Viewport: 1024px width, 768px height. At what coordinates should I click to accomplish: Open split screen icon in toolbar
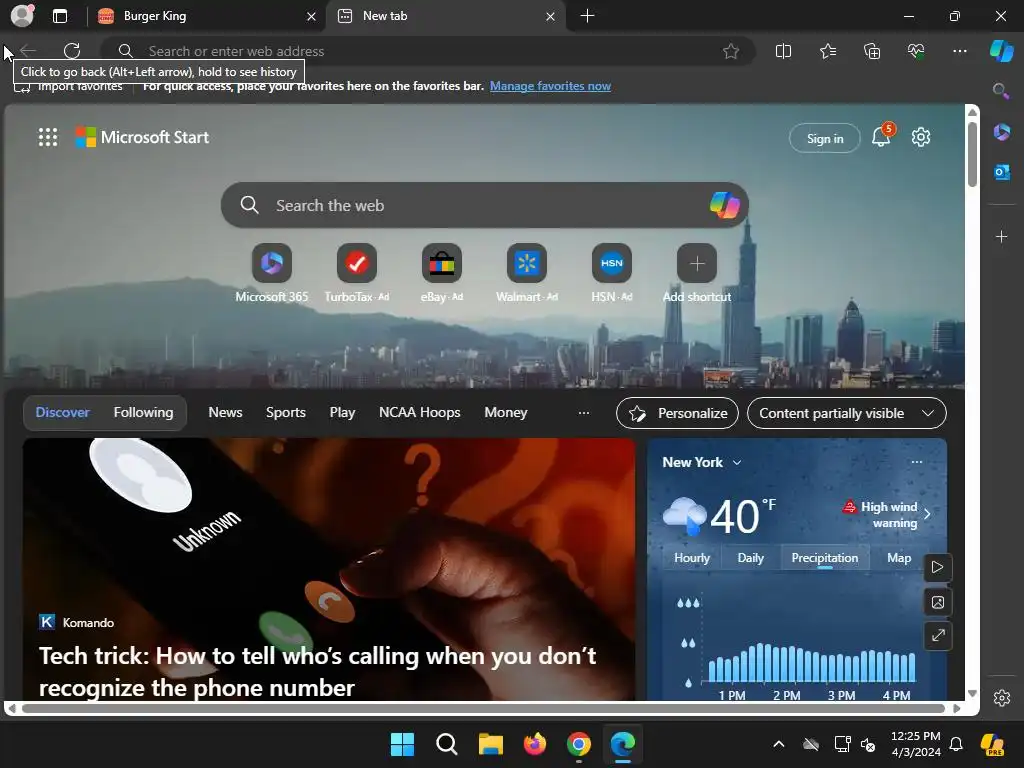point(783,51)
